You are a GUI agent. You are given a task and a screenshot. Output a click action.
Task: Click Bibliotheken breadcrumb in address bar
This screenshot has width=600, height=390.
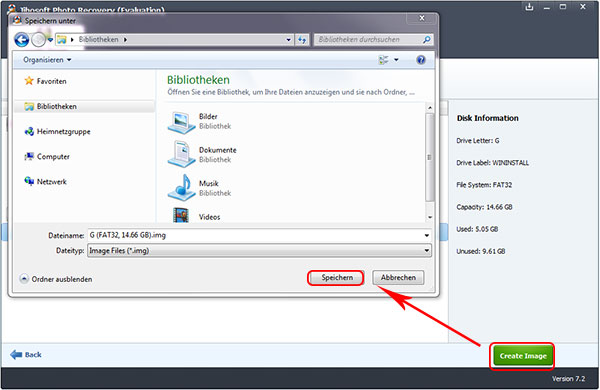98,39
